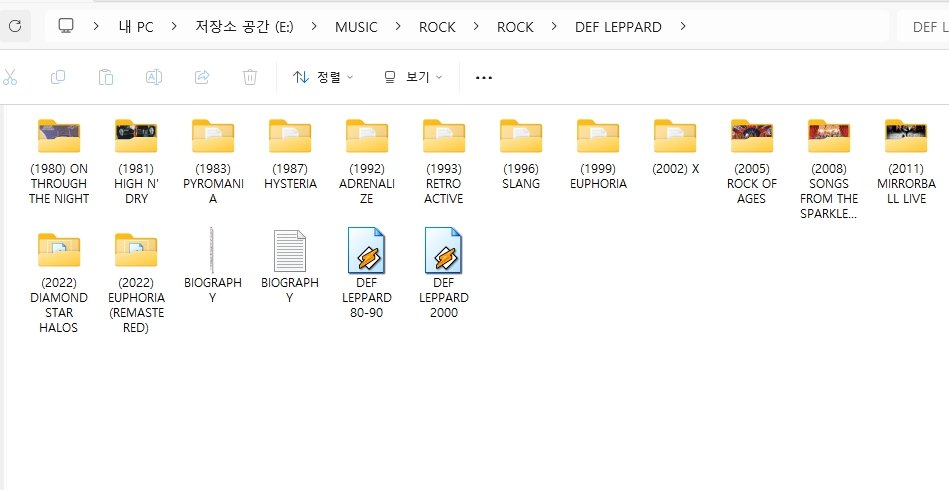
Task: Select the BIOGRAPHY text document file
Action: [x=290, y=265]
